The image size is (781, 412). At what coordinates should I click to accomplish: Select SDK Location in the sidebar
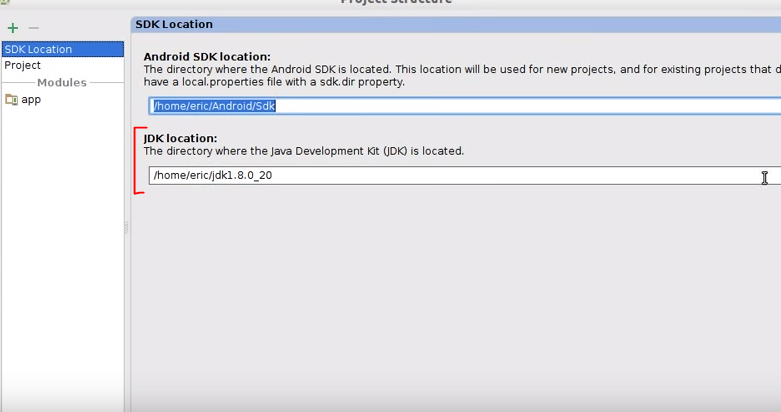(x=63, y=49)
